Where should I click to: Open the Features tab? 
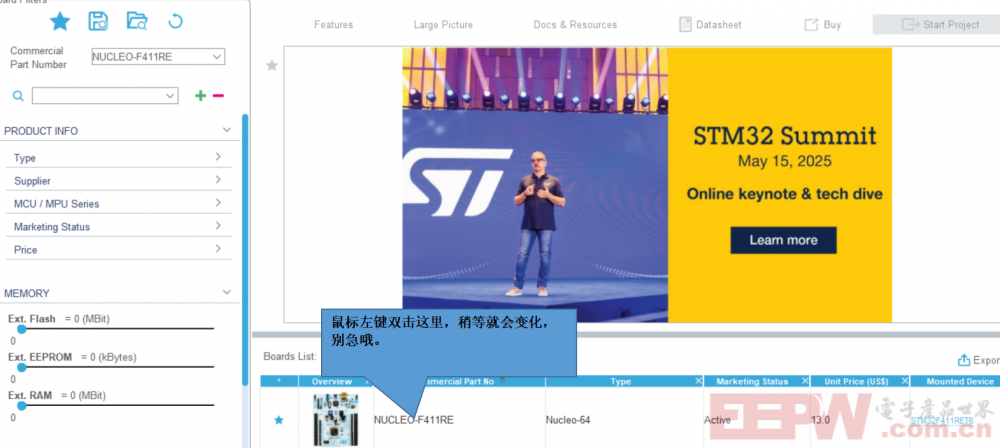[334, 25]
